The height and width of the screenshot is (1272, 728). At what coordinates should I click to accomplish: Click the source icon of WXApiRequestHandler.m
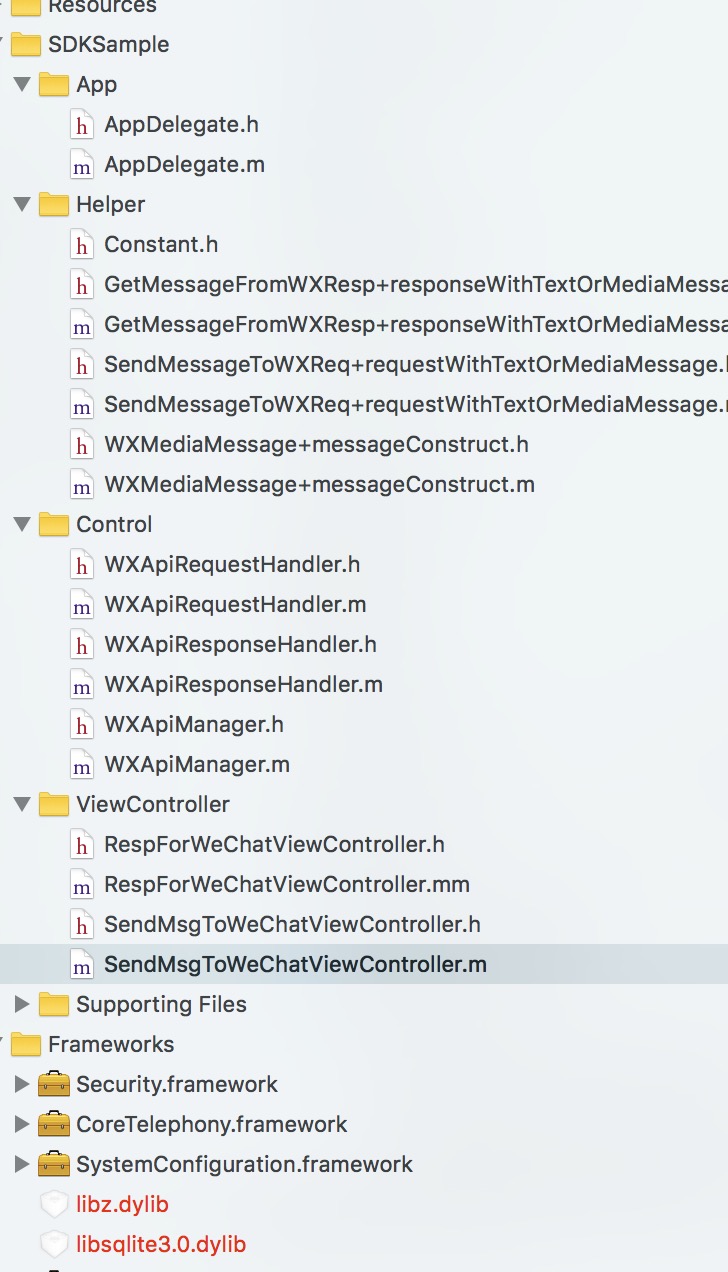pyautogui.click(x=82, y=605)
